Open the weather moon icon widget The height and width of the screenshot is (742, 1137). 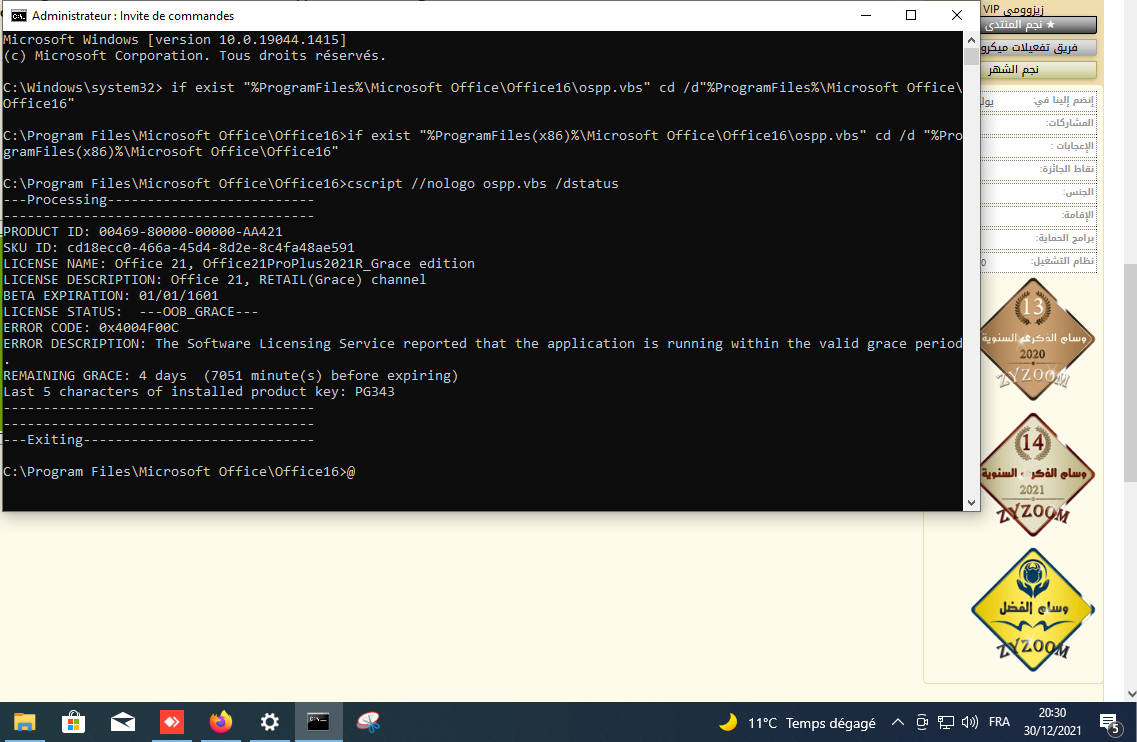(x=728, y=722)
